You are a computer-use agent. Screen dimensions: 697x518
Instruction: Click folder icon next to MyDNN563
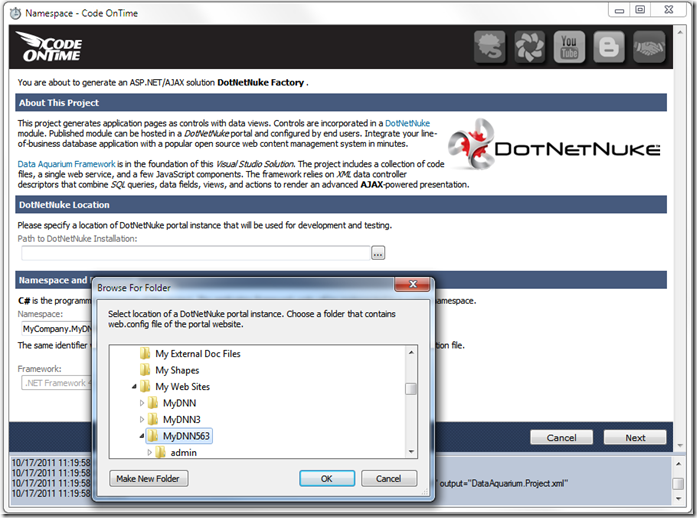click(x=152, y=436)
